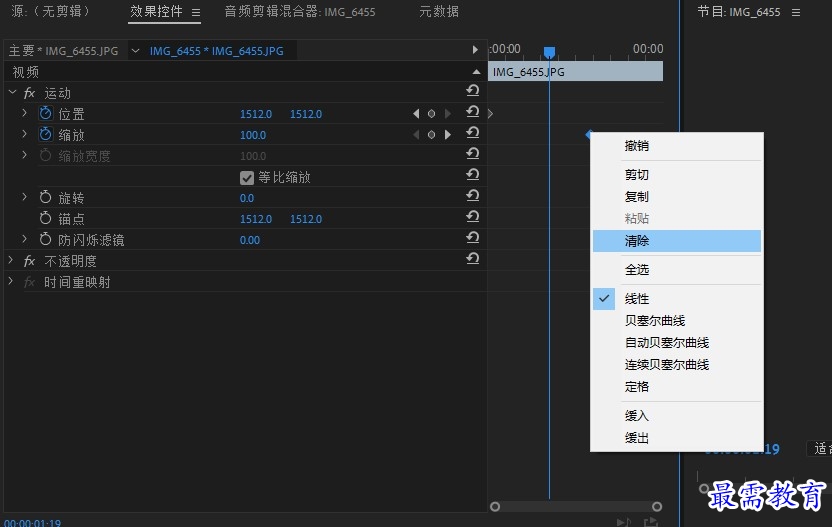The width and height of the screenshot is (832, 527).
Task: Add or remove 位置 keyframe
Action: click(x=431, y=114)
